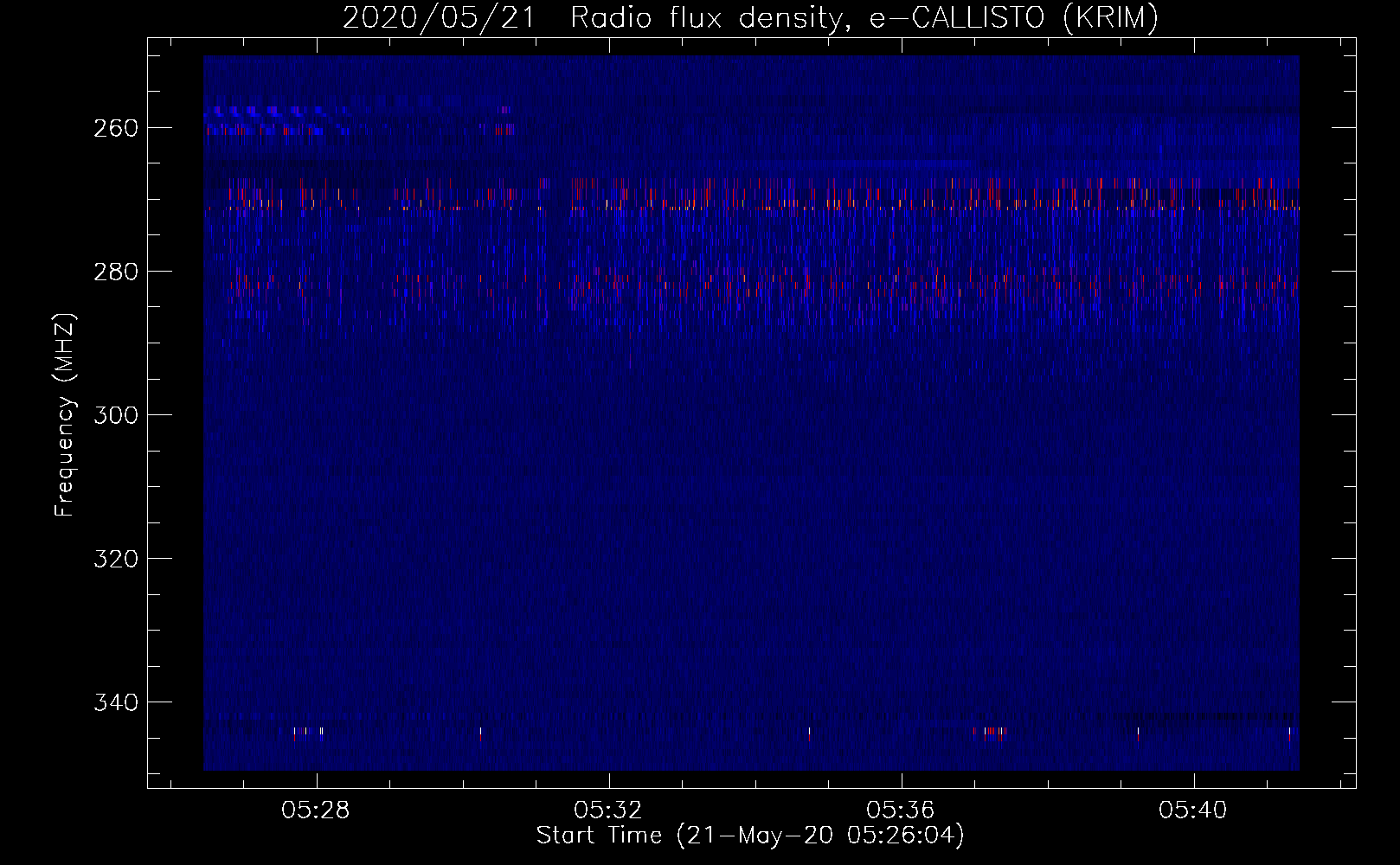Select the date text "2020/05/21" in the title
The image size is (1400, 865).
coord(440,18)
